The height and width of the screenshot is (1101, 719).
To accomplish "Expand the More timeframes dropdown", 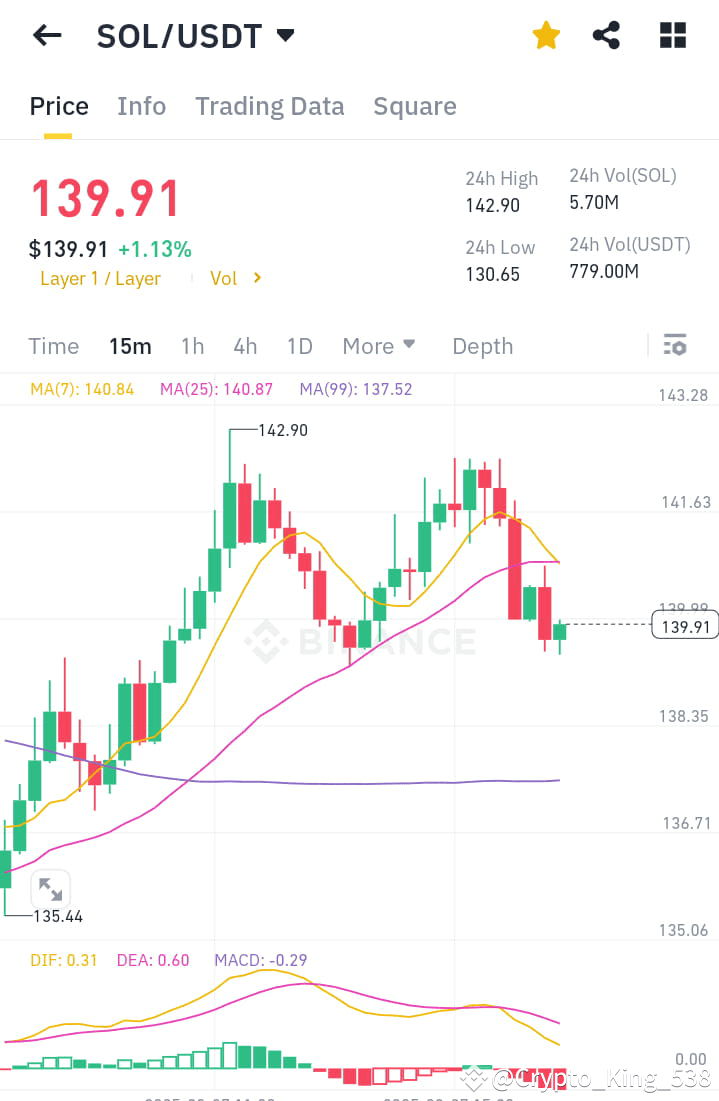I will [x=378, y=346].
